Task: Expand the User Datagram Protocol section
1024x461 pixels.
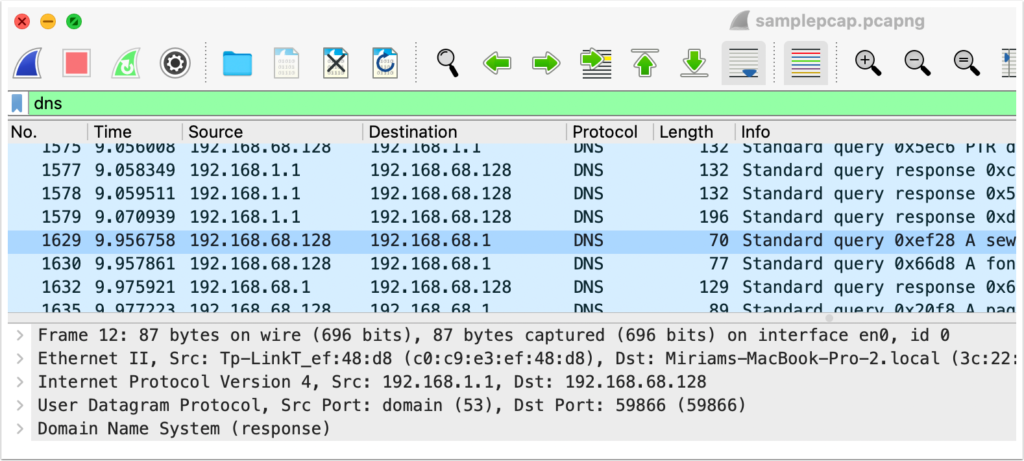Action: [21, 405]
